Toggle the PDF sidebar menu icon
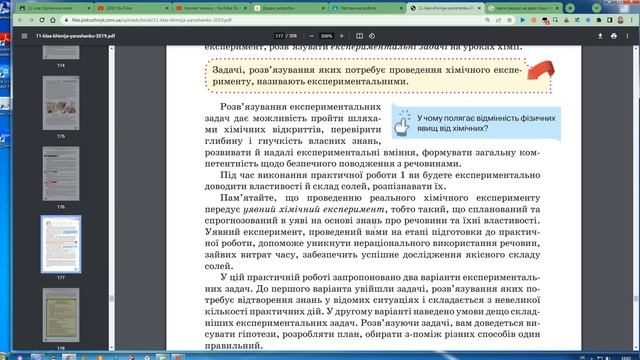This screenshot has height=360, width=640. coord(24,36)
